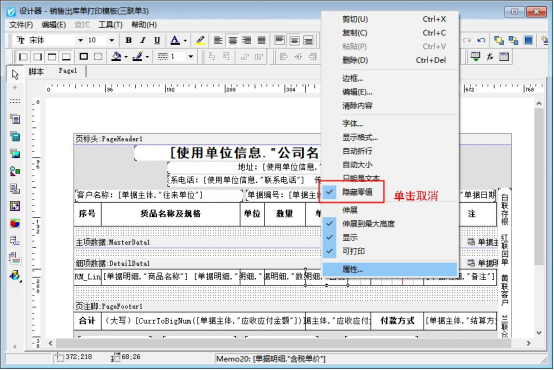This screenshot has height=370, width=554.
Task: Select the arrow pointer tool
Action: click(x=15, y=75)
